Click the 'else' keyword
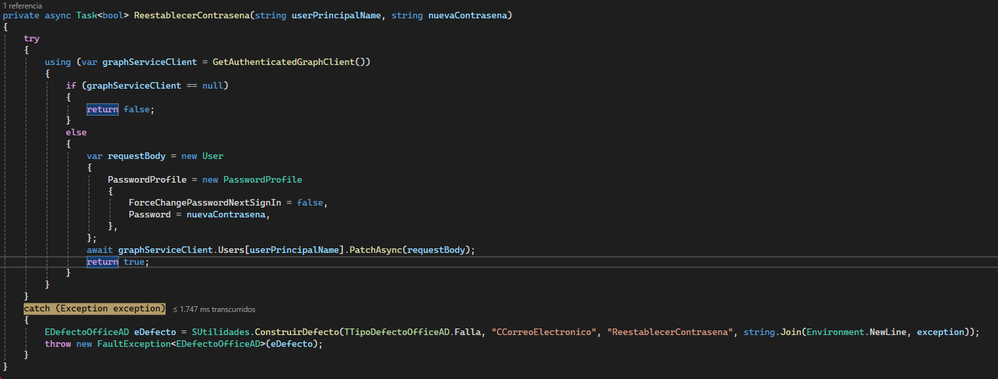The width and height of the screenshot is (998, 379). tap(76, 132)
